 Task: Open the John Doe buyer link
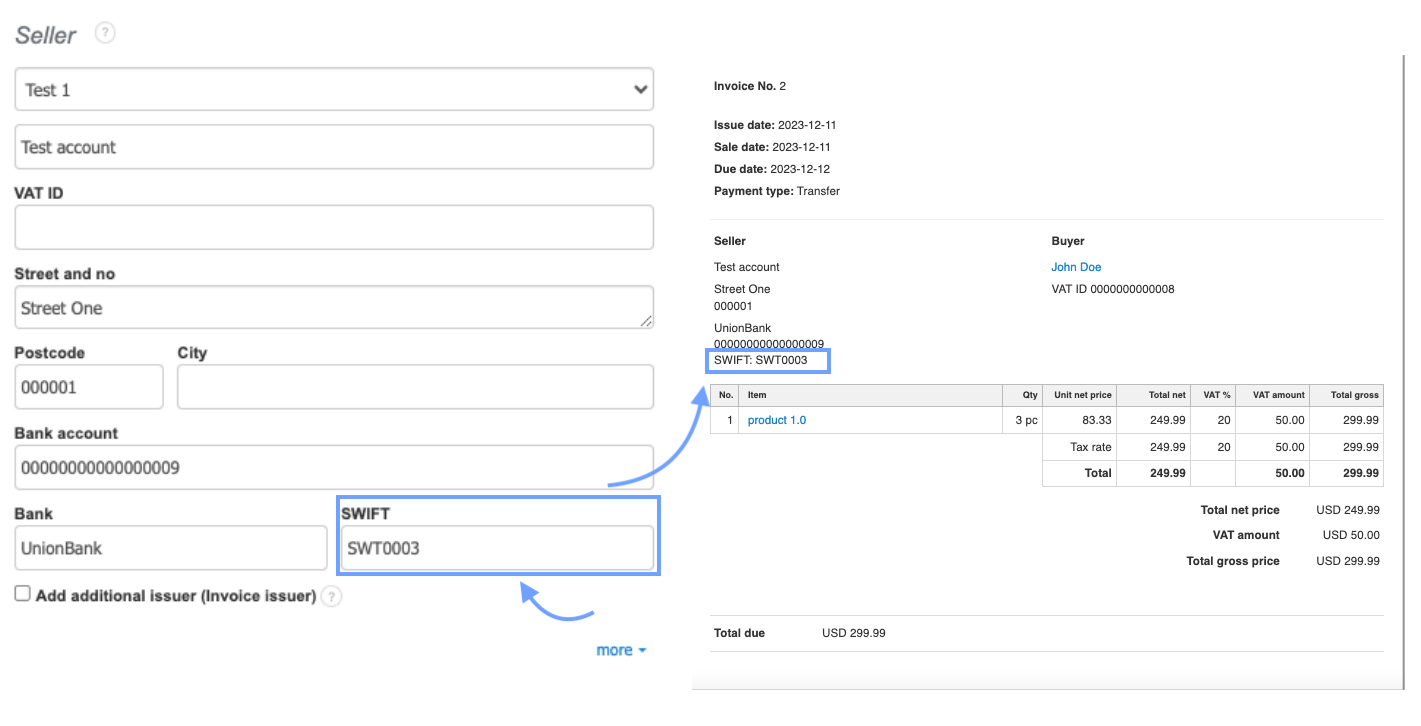coord(1076,267)
